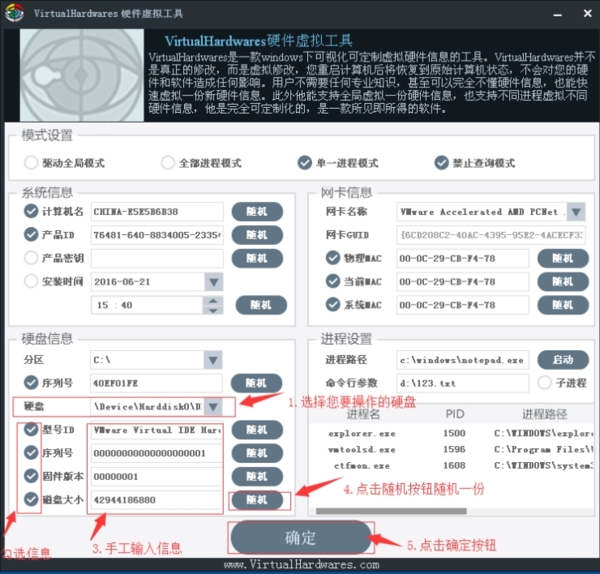Toggle the 当前MAC checkbox
The width and height of the screenshot is (600, 574).
pos(333,281)
